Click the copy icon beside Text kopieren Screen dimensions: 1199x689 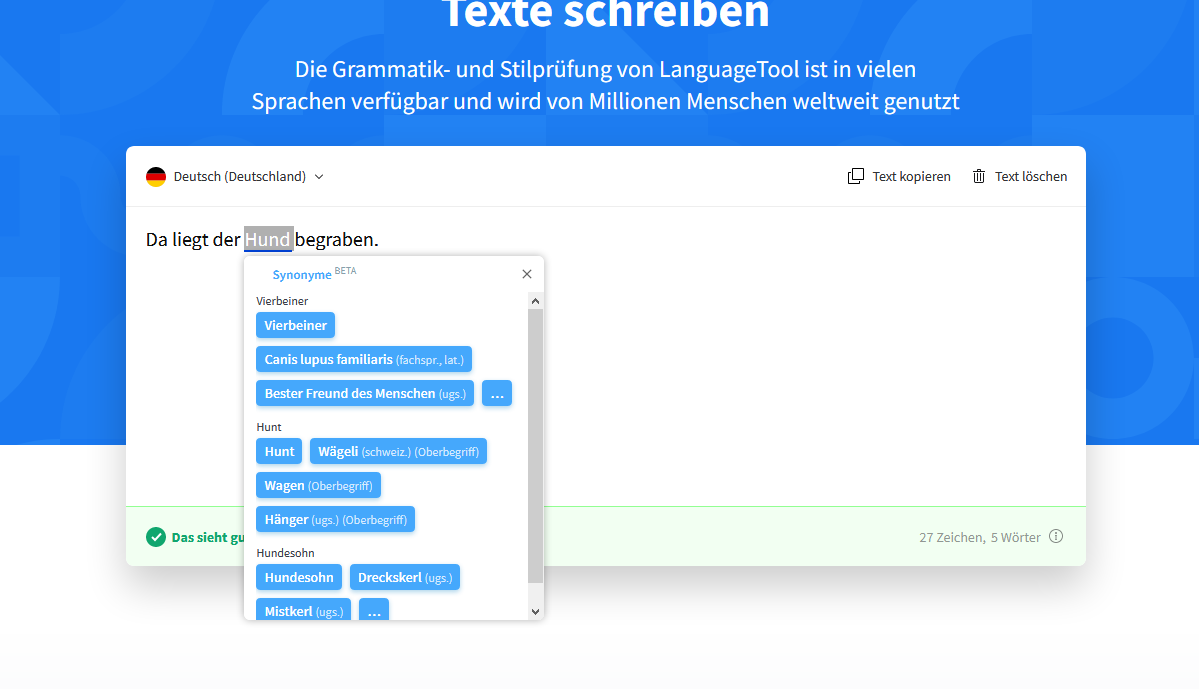pos(856,177)
